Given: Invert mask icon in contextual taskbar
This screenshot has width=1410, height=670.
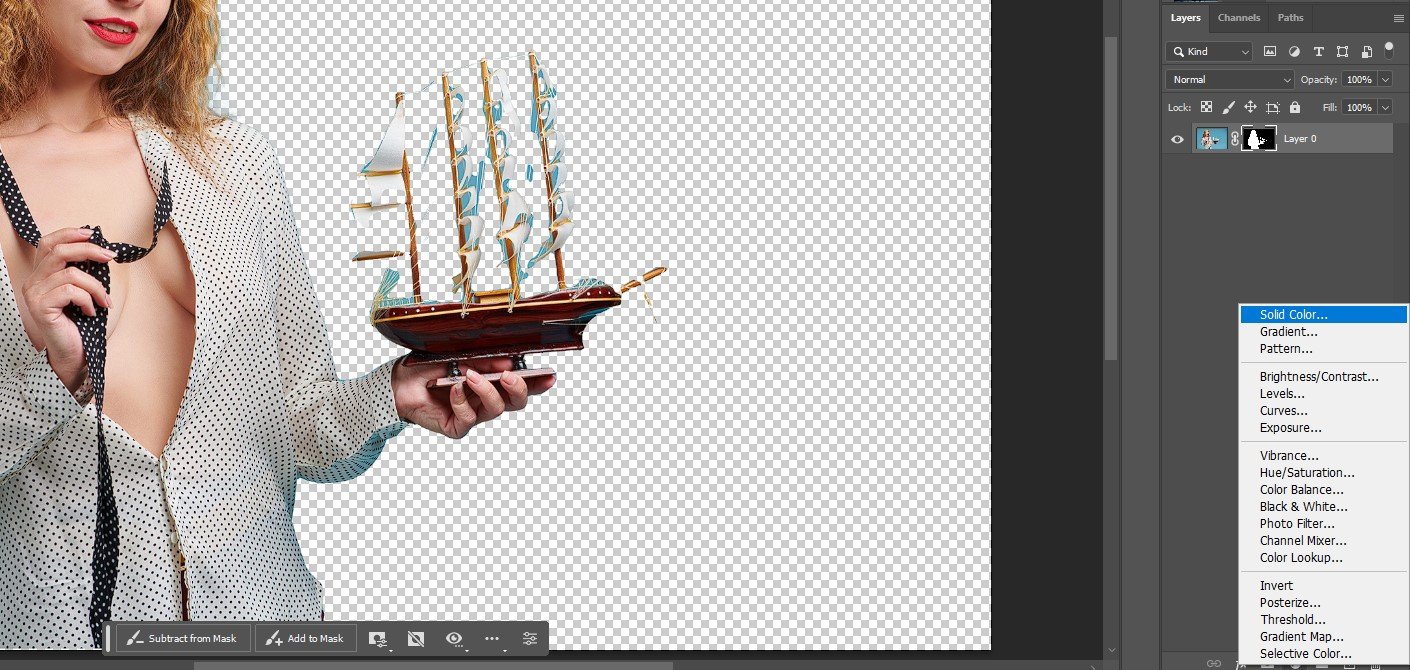Looking at the screenshot, I should [x=417, y=638].
